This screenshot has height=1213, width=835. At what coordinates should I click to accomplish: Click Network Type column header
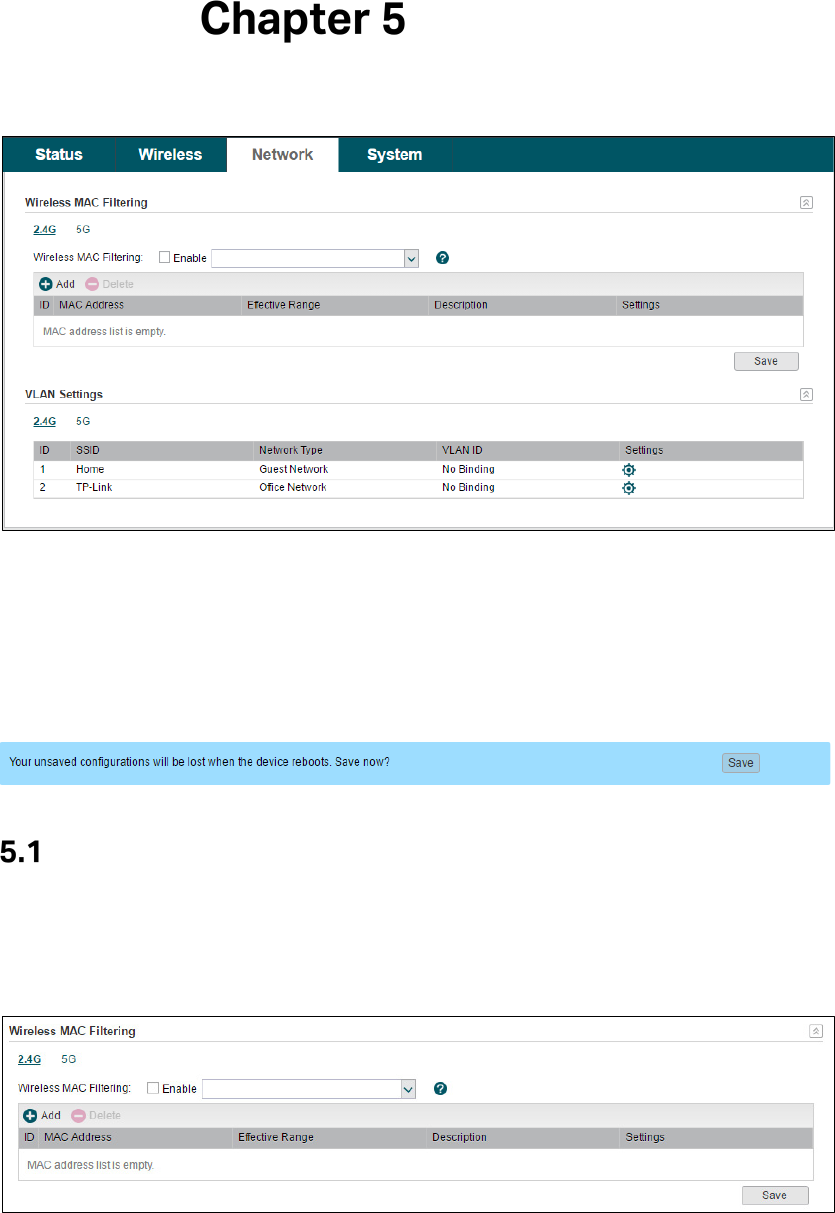291,450
